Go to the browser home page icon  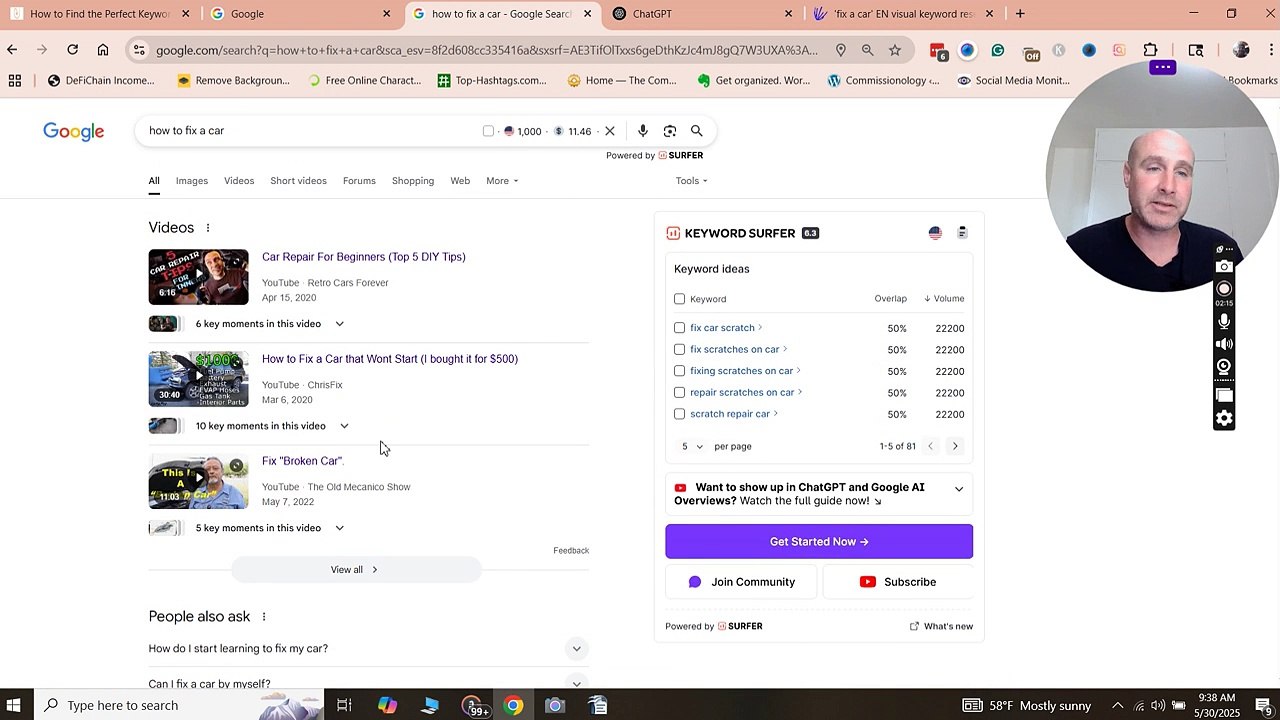click(x=103, y=50)
